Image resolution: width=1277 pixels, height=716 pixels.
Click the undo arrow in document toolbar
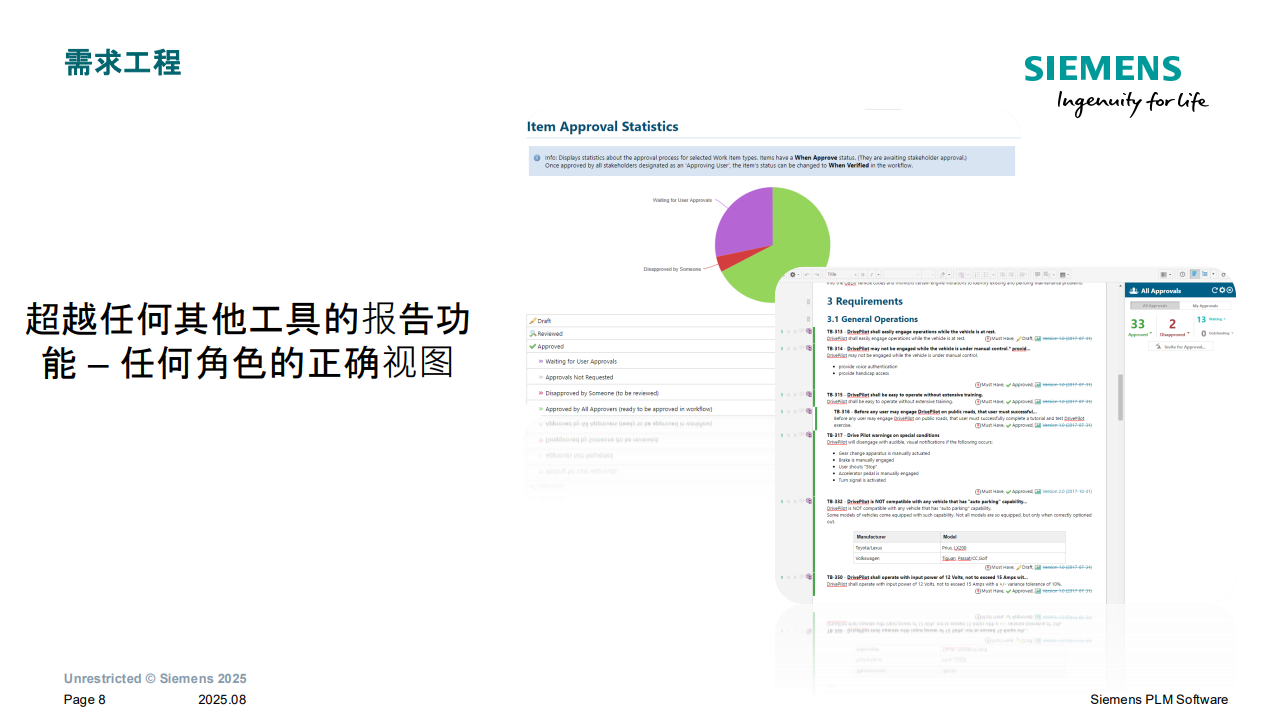pyautogui.click(x=807, y=274)
